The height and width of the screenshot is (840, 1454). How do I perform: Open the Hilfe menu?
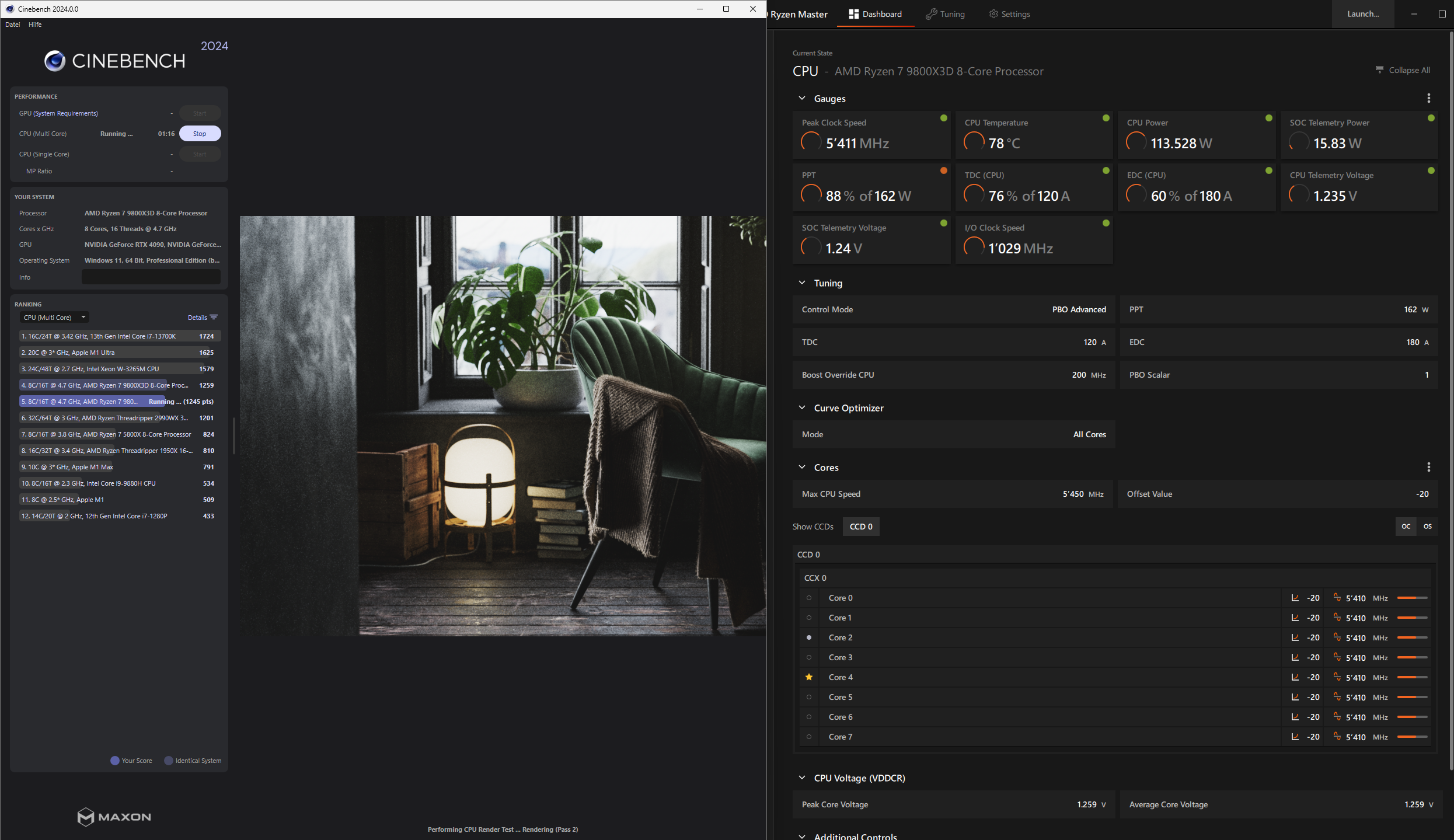click(35, 25)
